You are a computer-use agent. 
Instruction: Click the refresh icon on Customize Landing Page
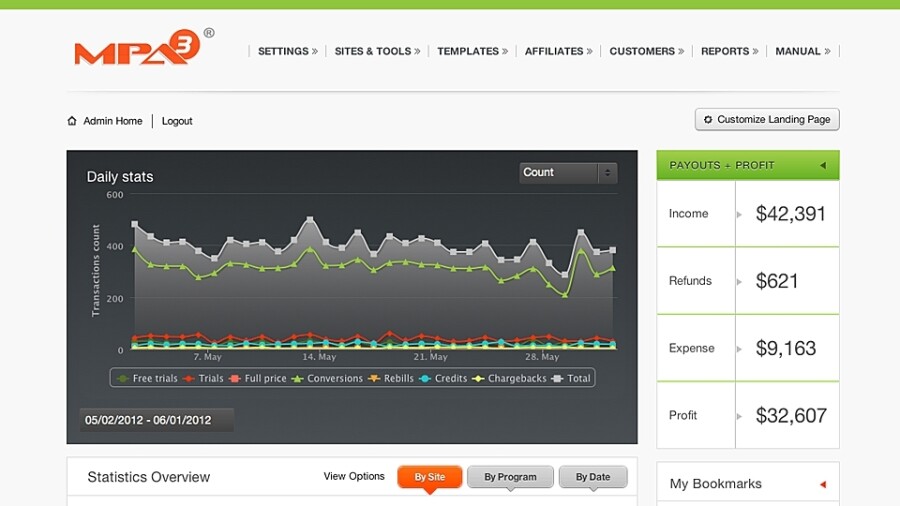pyautogui.click(x=708, y=120)
